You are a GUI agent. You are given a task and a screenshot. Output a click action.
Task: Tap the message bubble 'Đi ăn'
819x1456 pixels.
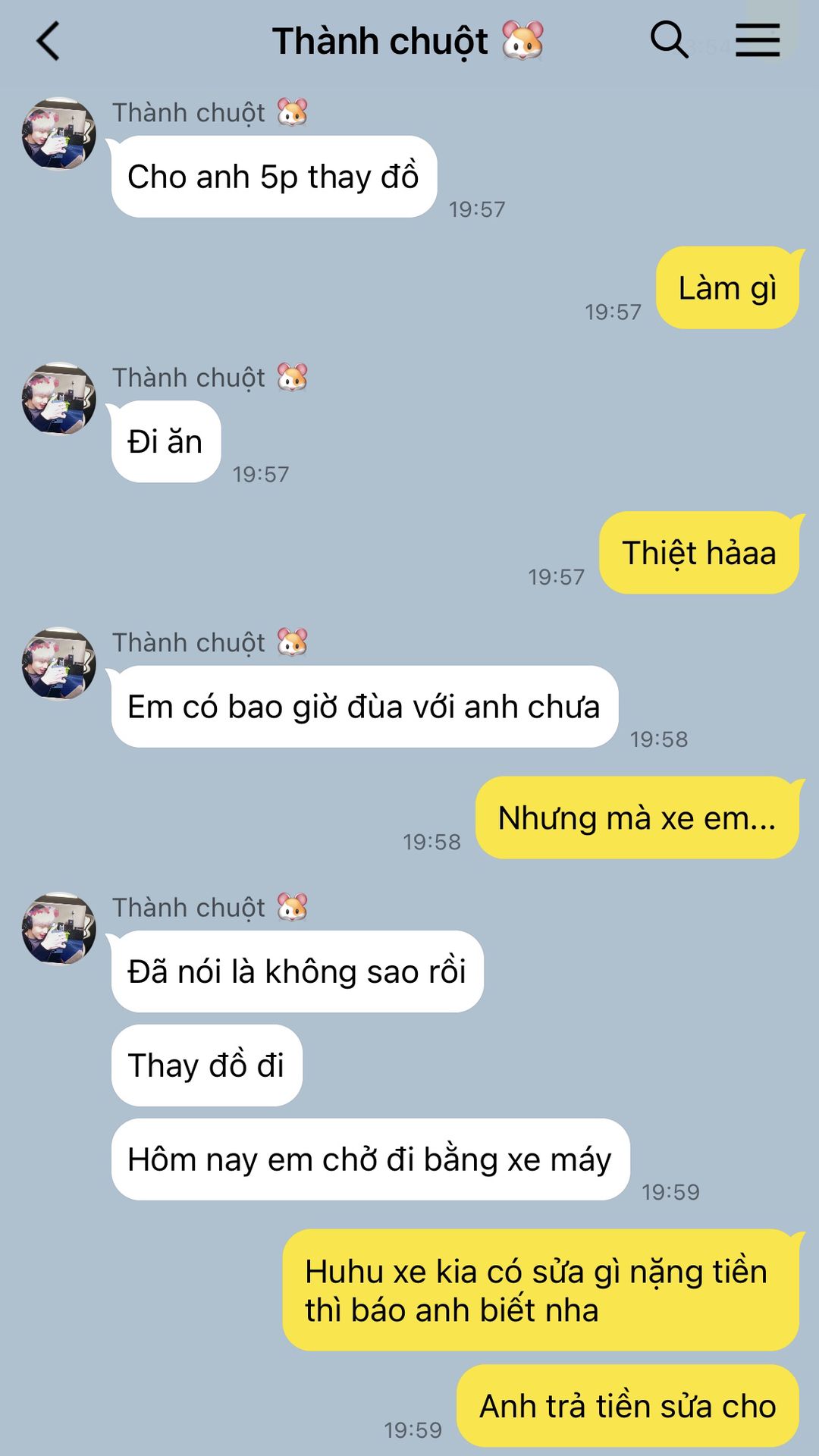(x=166, y=441)
